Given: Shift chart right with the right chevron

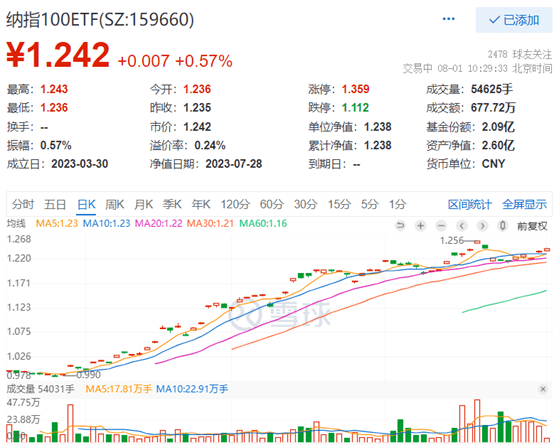Looking at the screenshot, I should (482, 225).
